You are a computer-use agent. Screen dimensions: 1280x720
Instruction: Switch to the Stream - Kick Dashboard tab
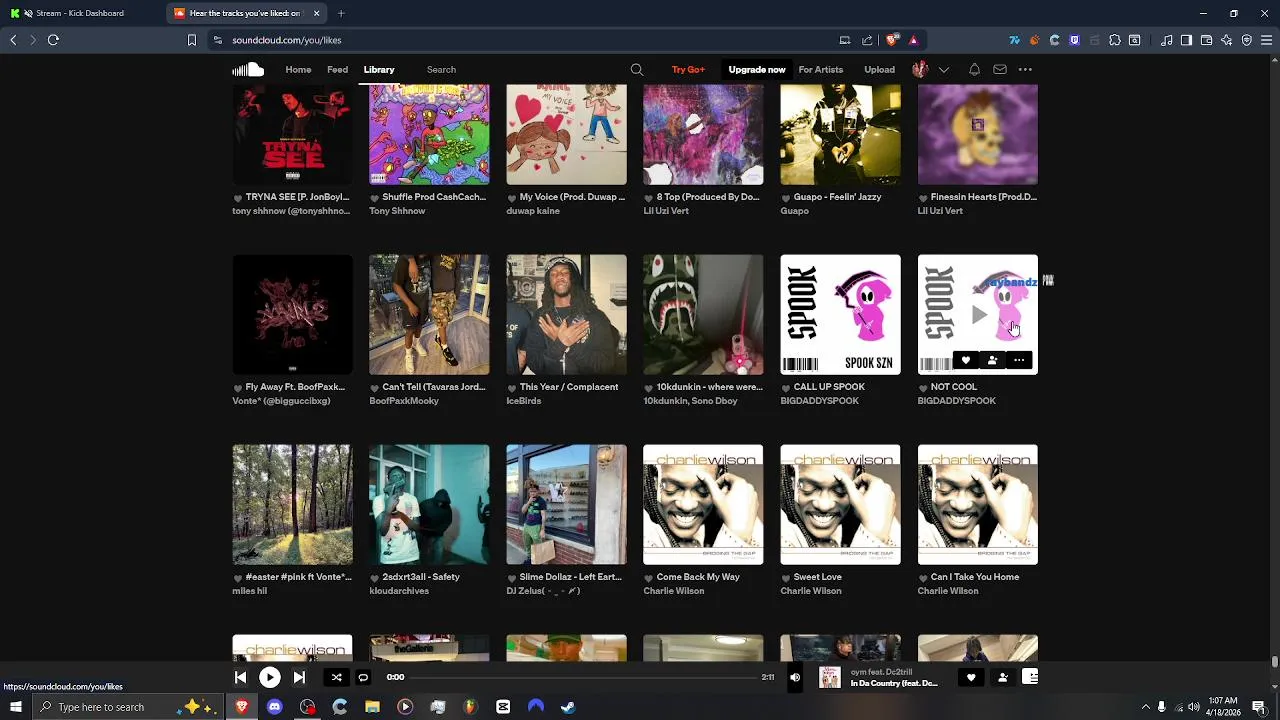coord(82,13)
